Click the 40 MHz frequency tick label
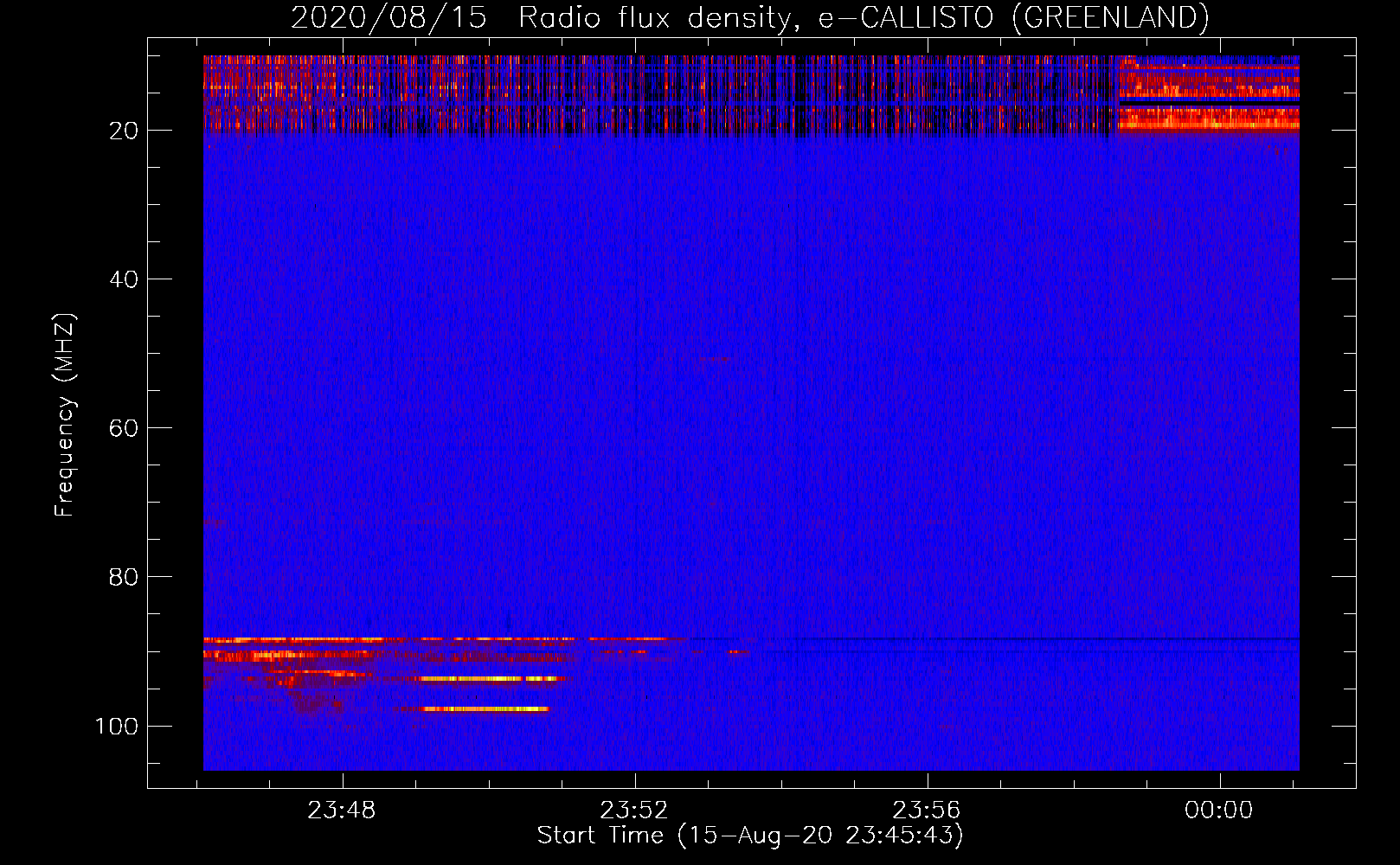 (x=124, y=279)
